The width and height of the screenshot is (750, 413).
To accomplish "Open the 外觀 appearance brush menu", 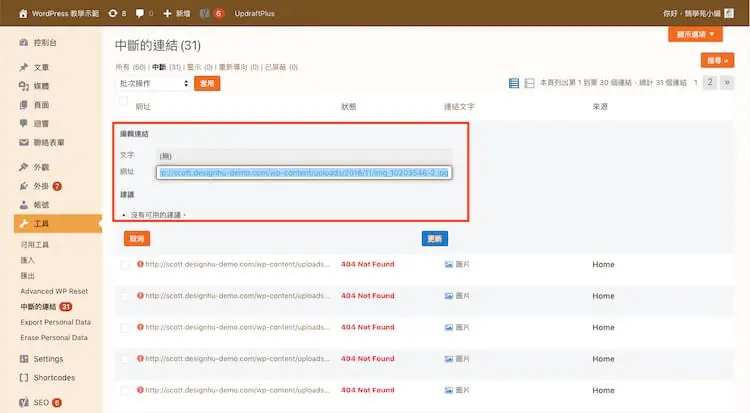I will 34,167.
